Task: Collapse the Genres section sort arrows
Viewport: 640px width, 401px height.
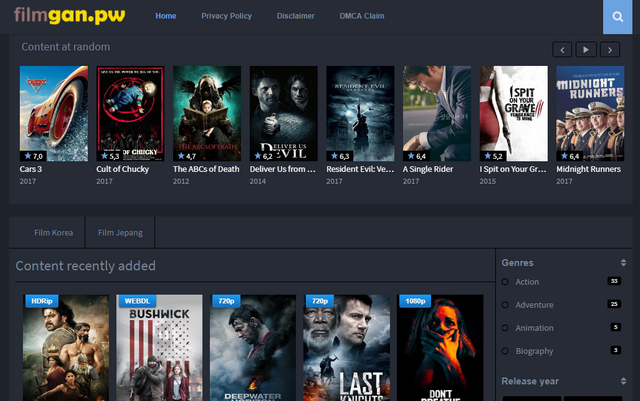Action: (x=623, y=263)
